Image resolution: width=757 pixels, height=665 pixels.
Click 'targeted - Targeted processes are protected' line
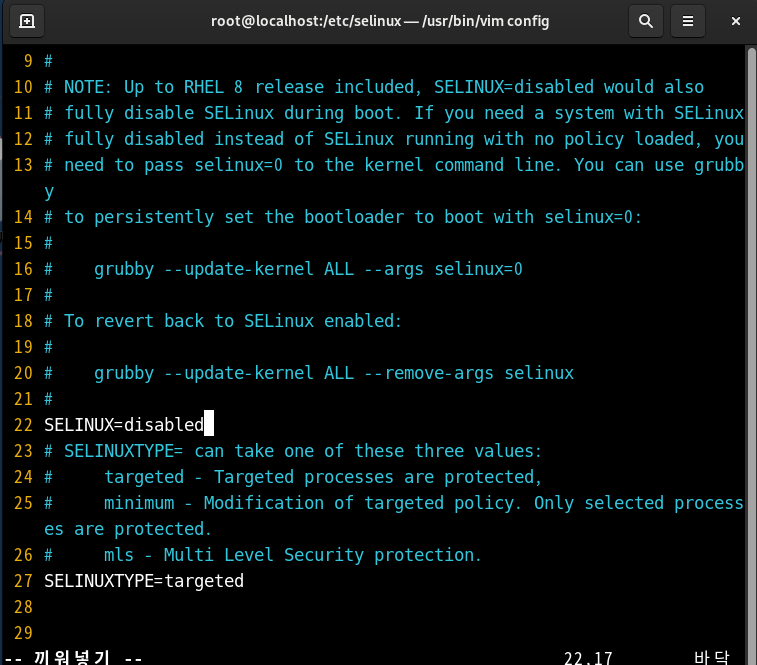293,477
